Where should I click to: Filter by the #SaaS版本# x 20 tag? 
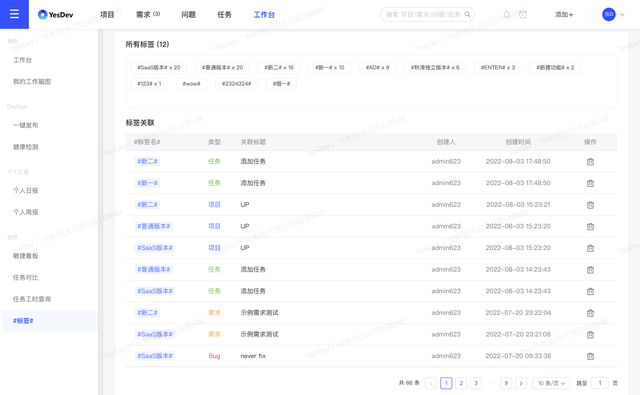tap(159, 67)
